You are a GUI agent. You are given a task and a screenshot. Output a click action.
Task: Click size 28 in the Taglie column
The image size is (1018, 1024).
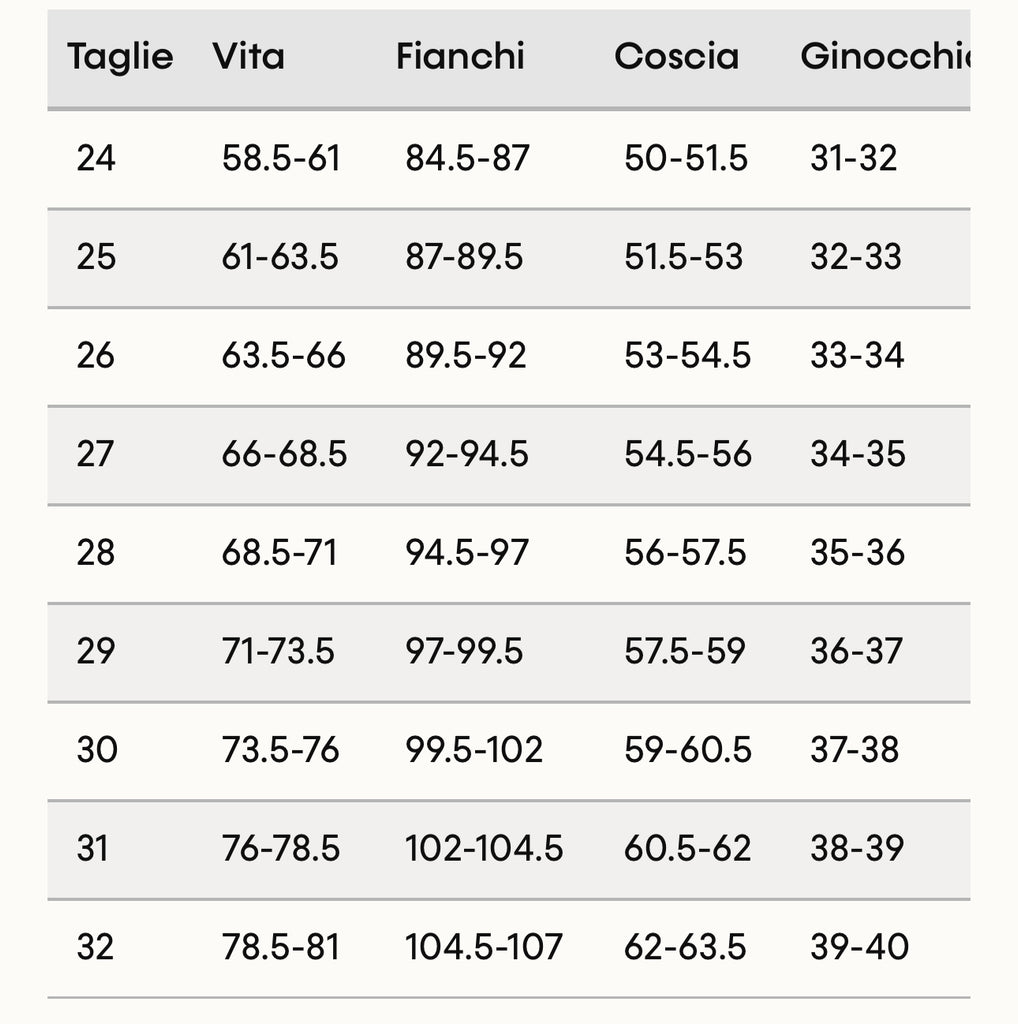coord(96,552)
